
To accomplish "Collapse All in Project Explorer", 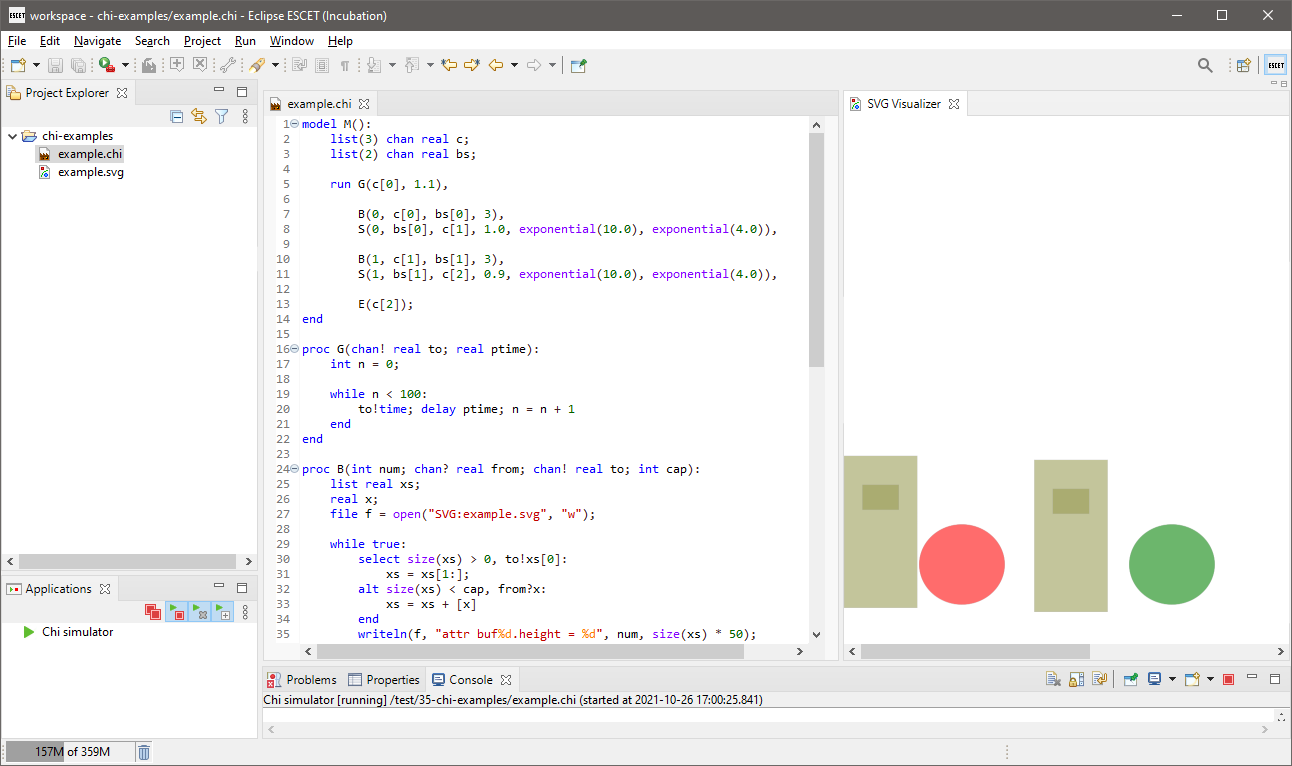I will click(x=177, y=116).
